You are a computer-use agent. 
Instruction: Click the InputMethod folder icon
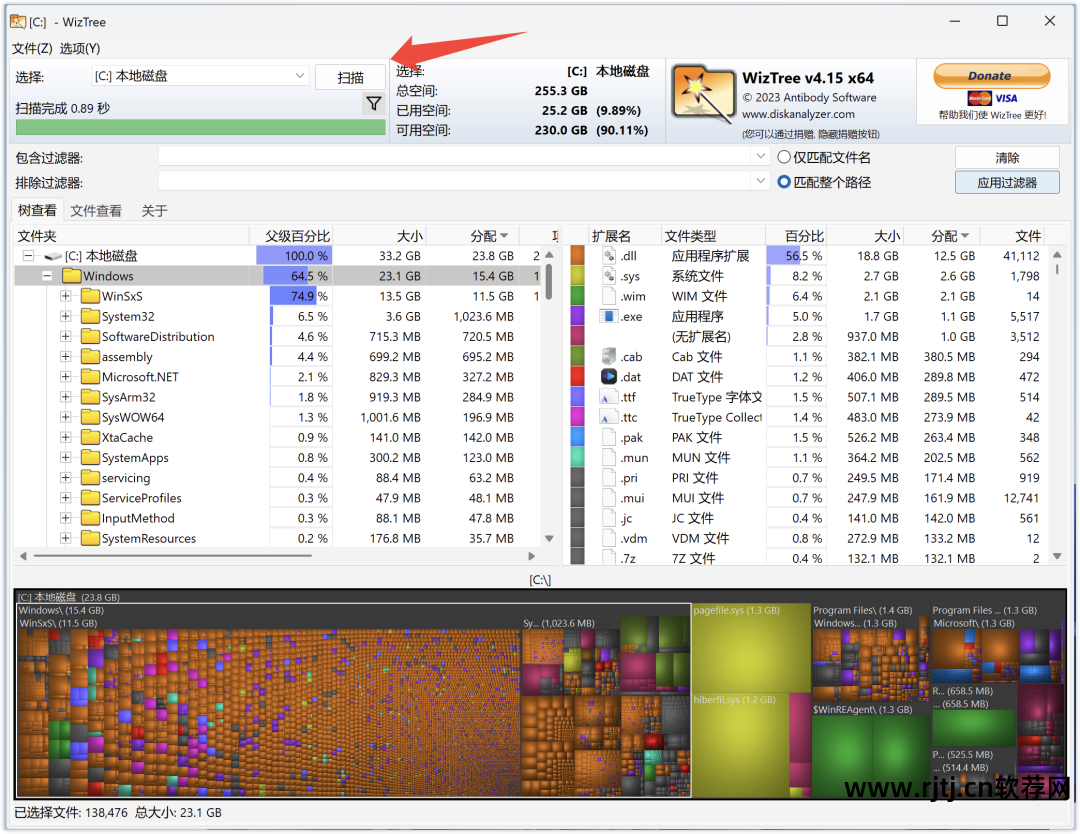pyautogui.click(x=90, y=518)
